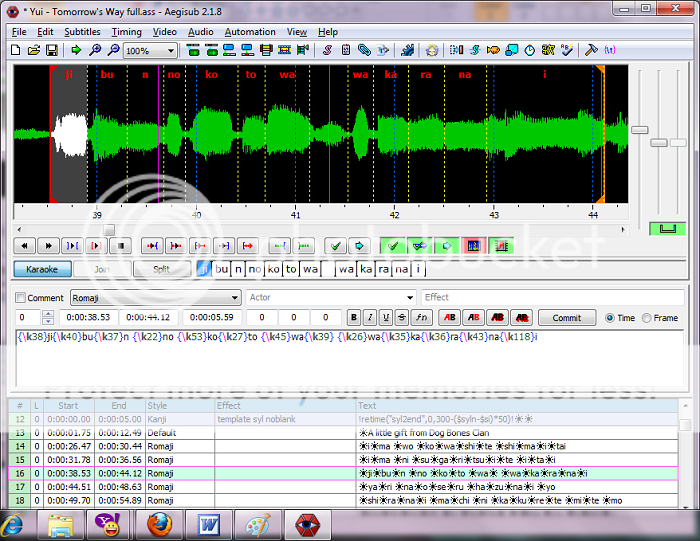Open the Styles Manager icon in toolbar

(327, 50)
